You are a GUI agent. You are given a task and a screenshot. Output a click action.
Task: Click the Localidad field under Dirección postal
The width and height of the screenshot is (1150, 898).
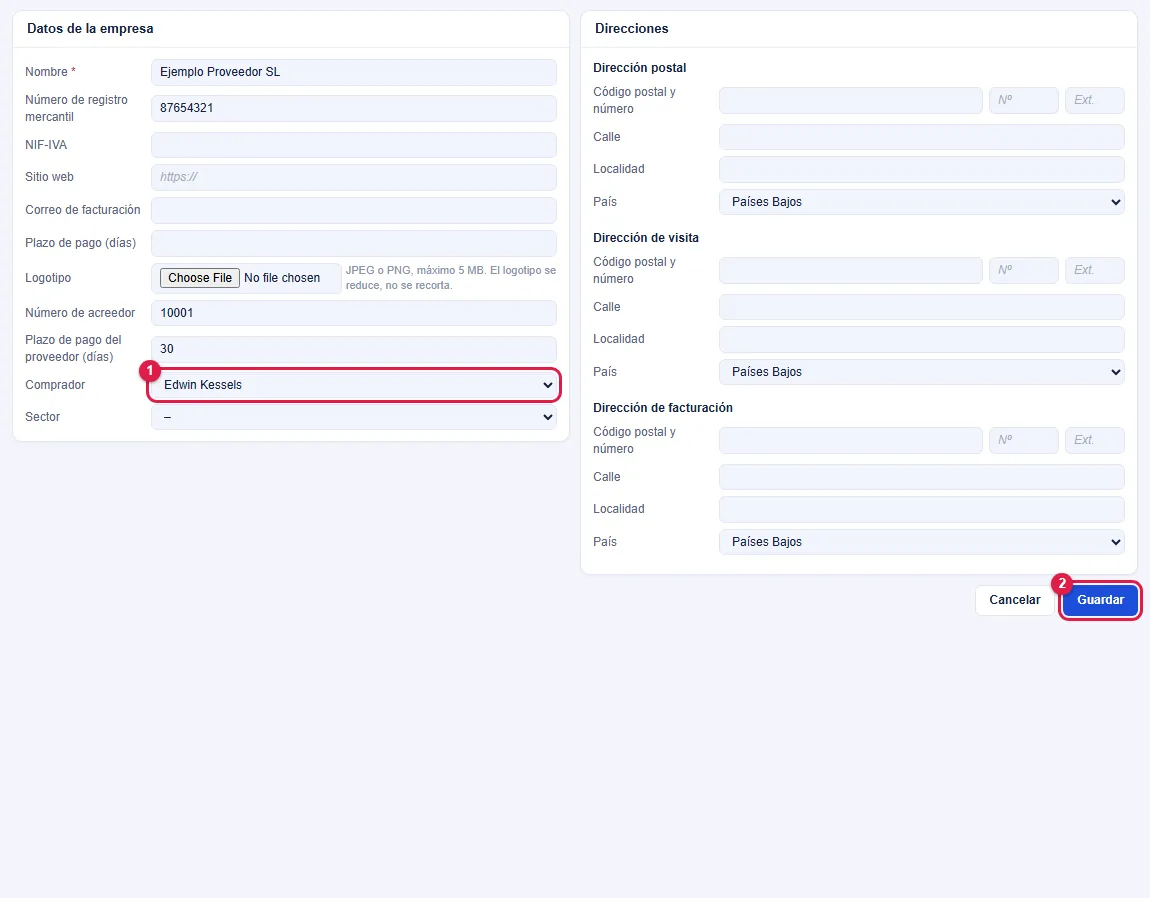[x=921, y=169]
